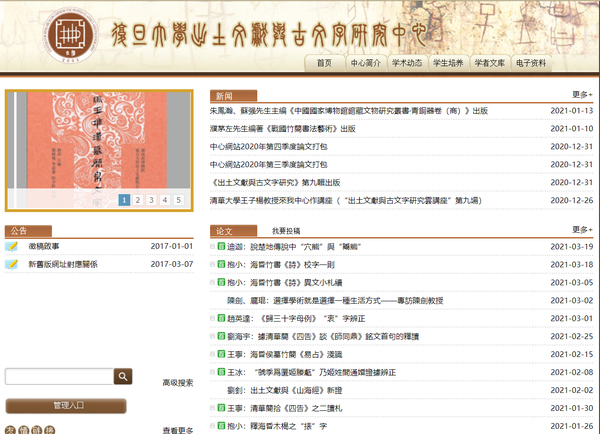Click the green icon on the 2021-02-15 paper
The width and height of the screenshot is (600, 434).
(x=221, y=354)
